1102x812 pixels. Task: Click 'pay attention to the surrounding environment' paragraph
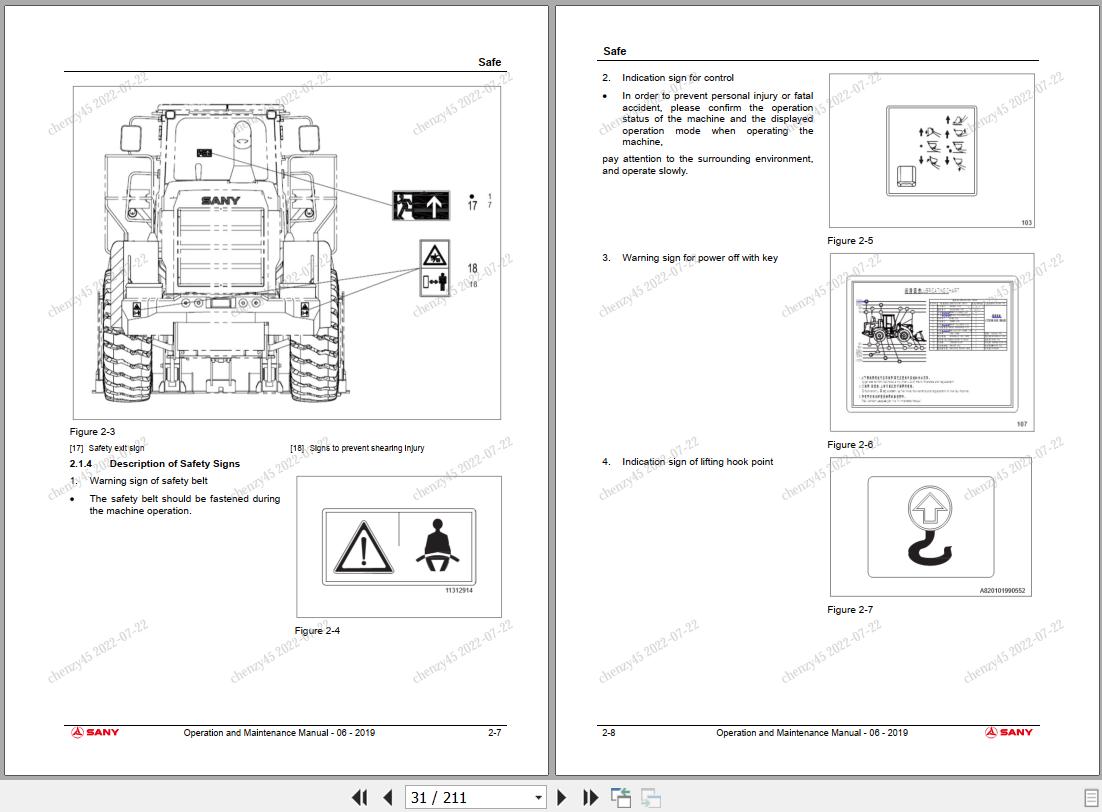708,165
